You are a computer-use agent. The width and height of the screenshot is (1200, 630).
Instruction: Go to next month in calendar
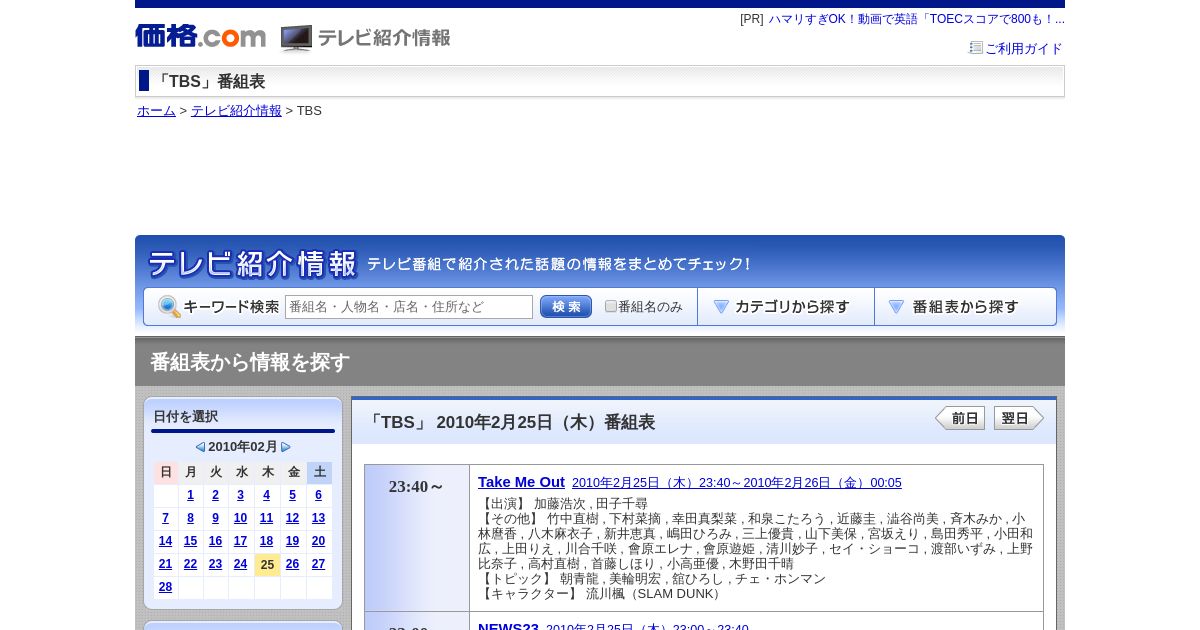pos(286,447)
